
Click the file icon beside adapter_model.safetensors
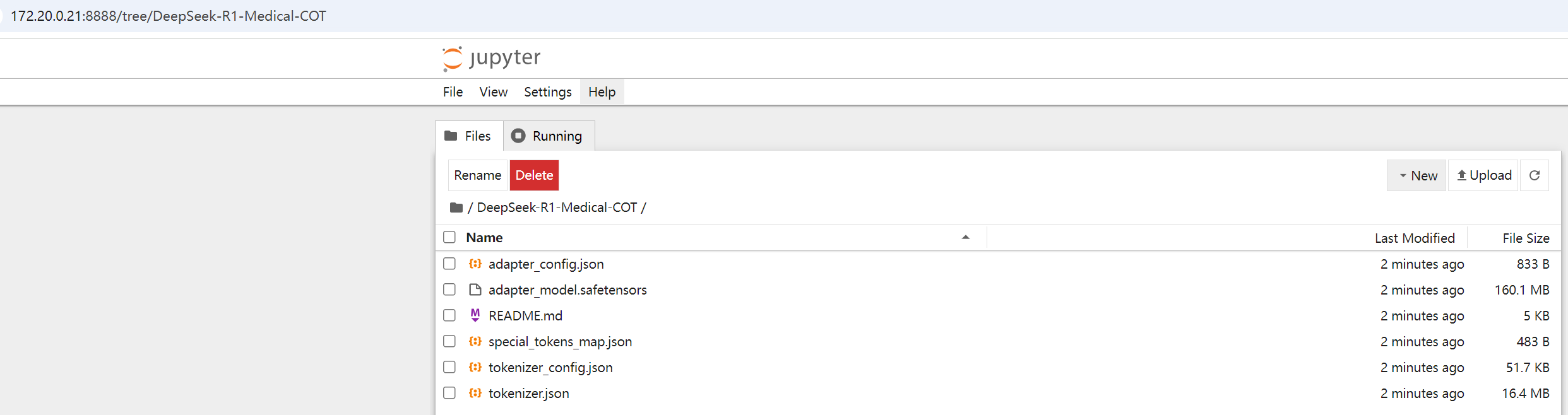pyautogui.click(x=475, y=289)
